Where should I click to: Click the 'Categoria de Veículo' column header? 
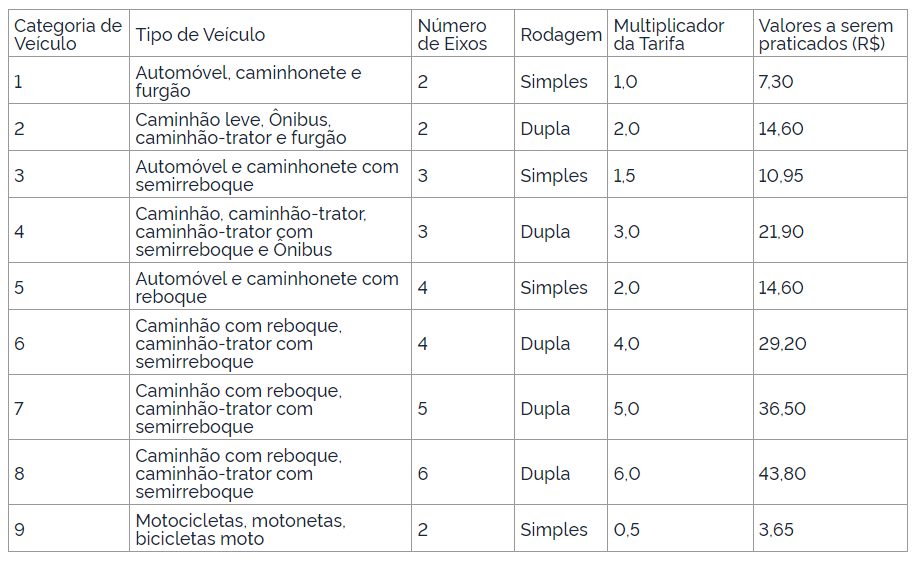[68, 35]
